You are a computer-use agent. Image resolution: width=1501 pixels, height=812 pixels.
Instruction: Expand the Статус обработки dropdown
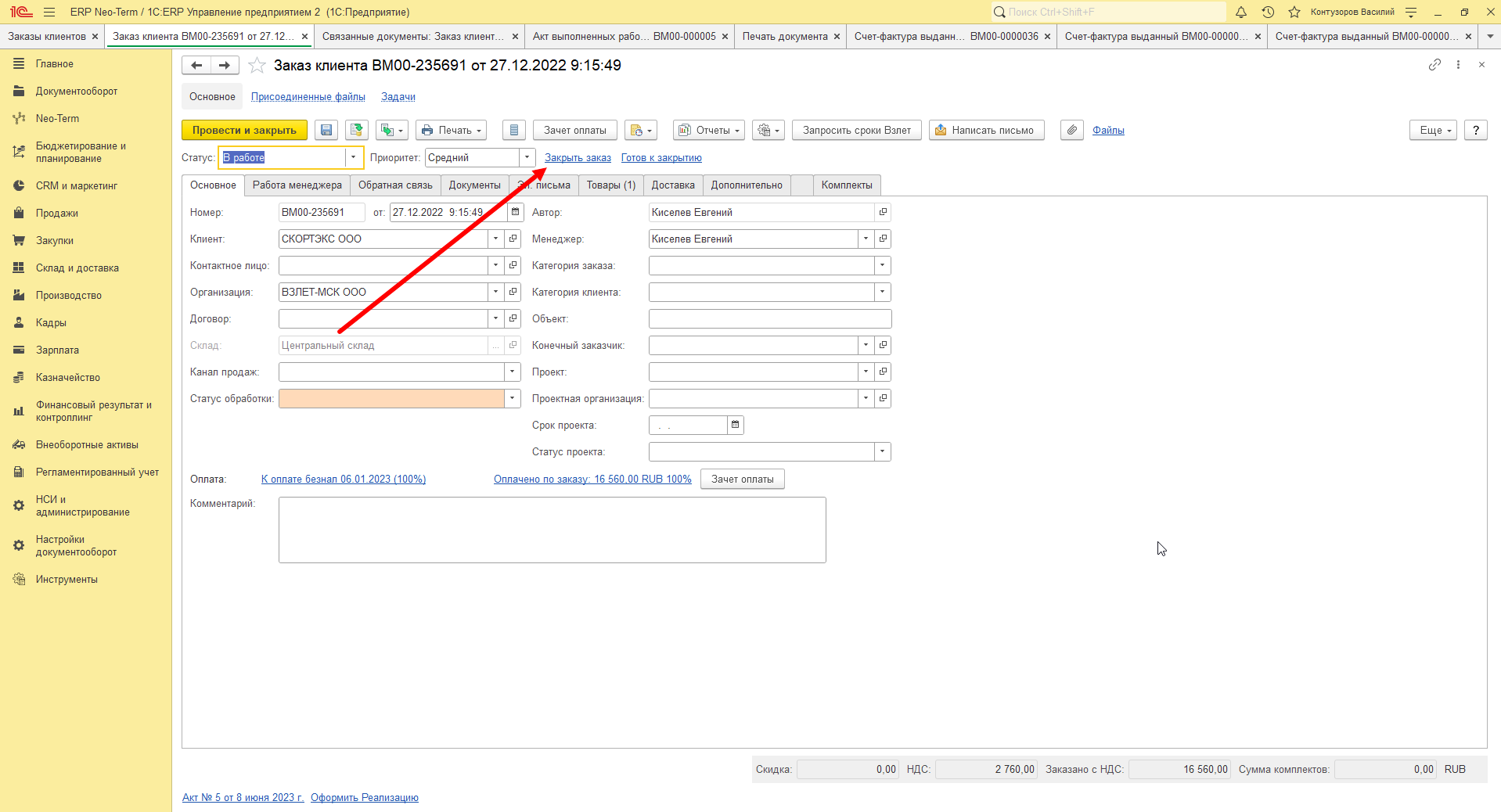513,398
